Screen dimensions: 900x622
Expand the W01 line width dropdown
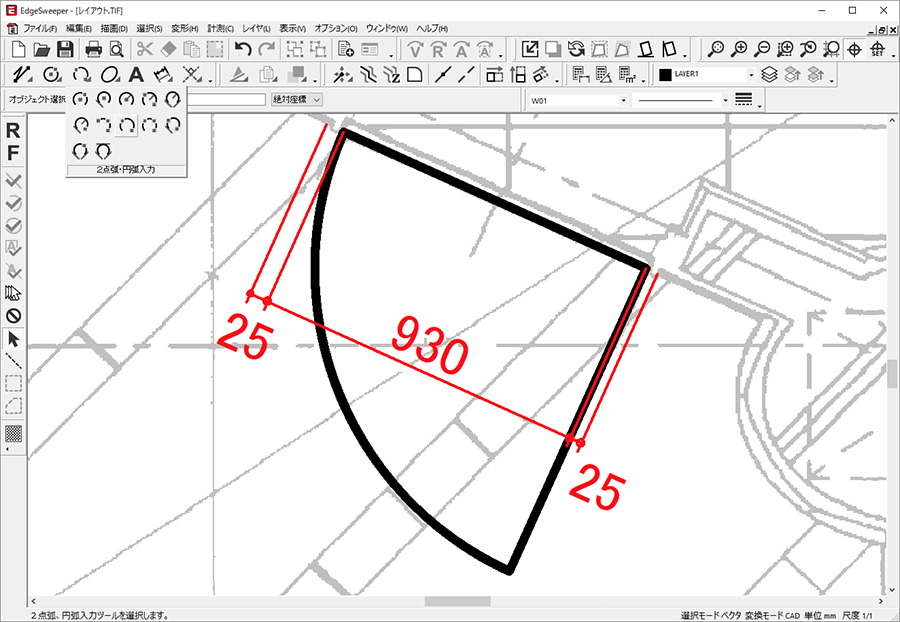tap(623, 100)
